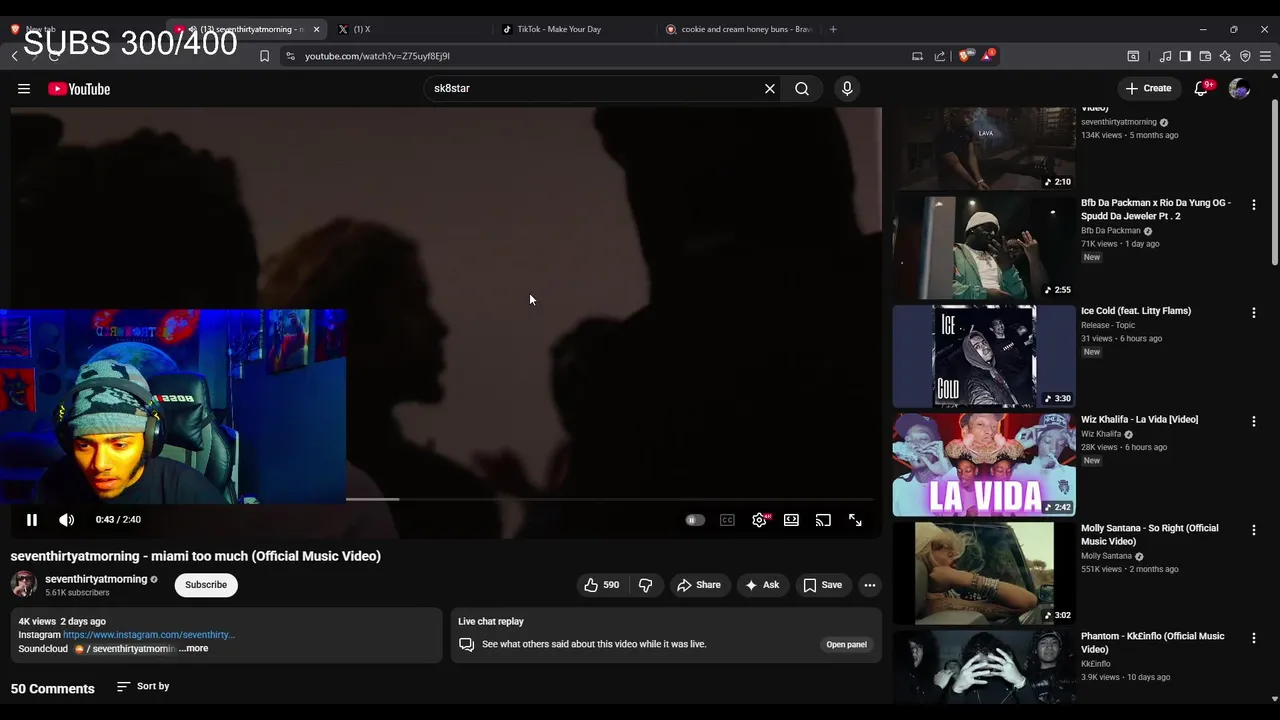Open the Brave VPN shield icon
Image resolution: width=1280 pixels, height=720 pixels.
pyautogui.click(x=1246, y=57)
